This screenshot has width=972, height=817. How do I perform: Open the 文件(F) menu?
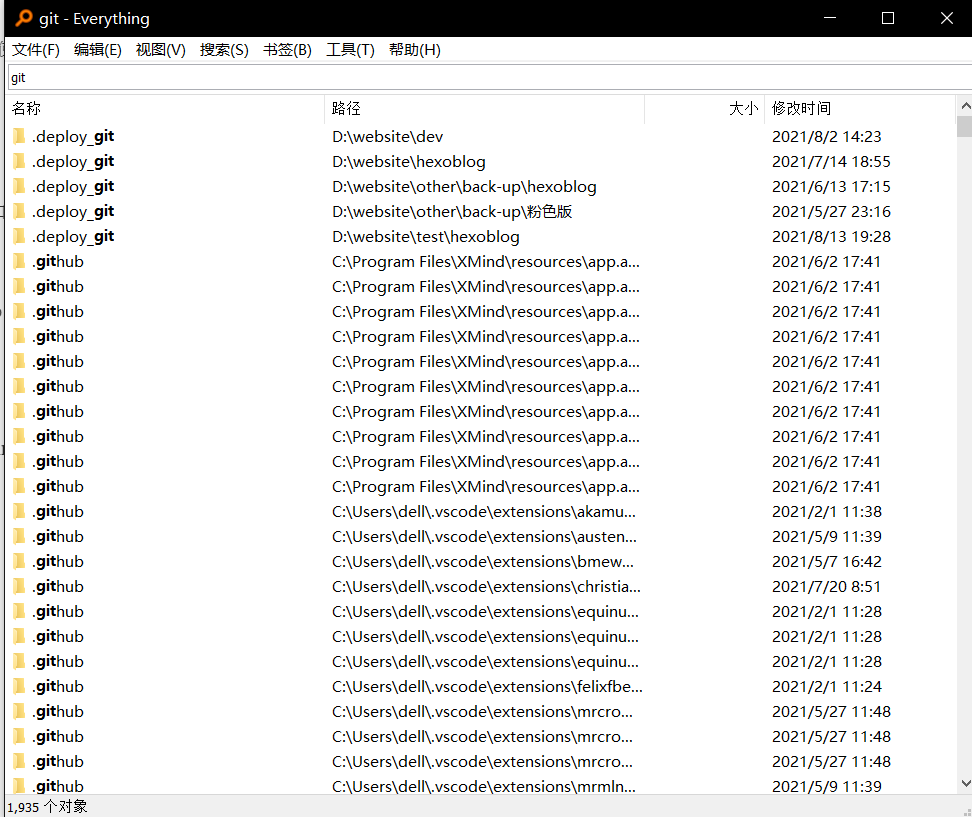(x=36, y=50)
